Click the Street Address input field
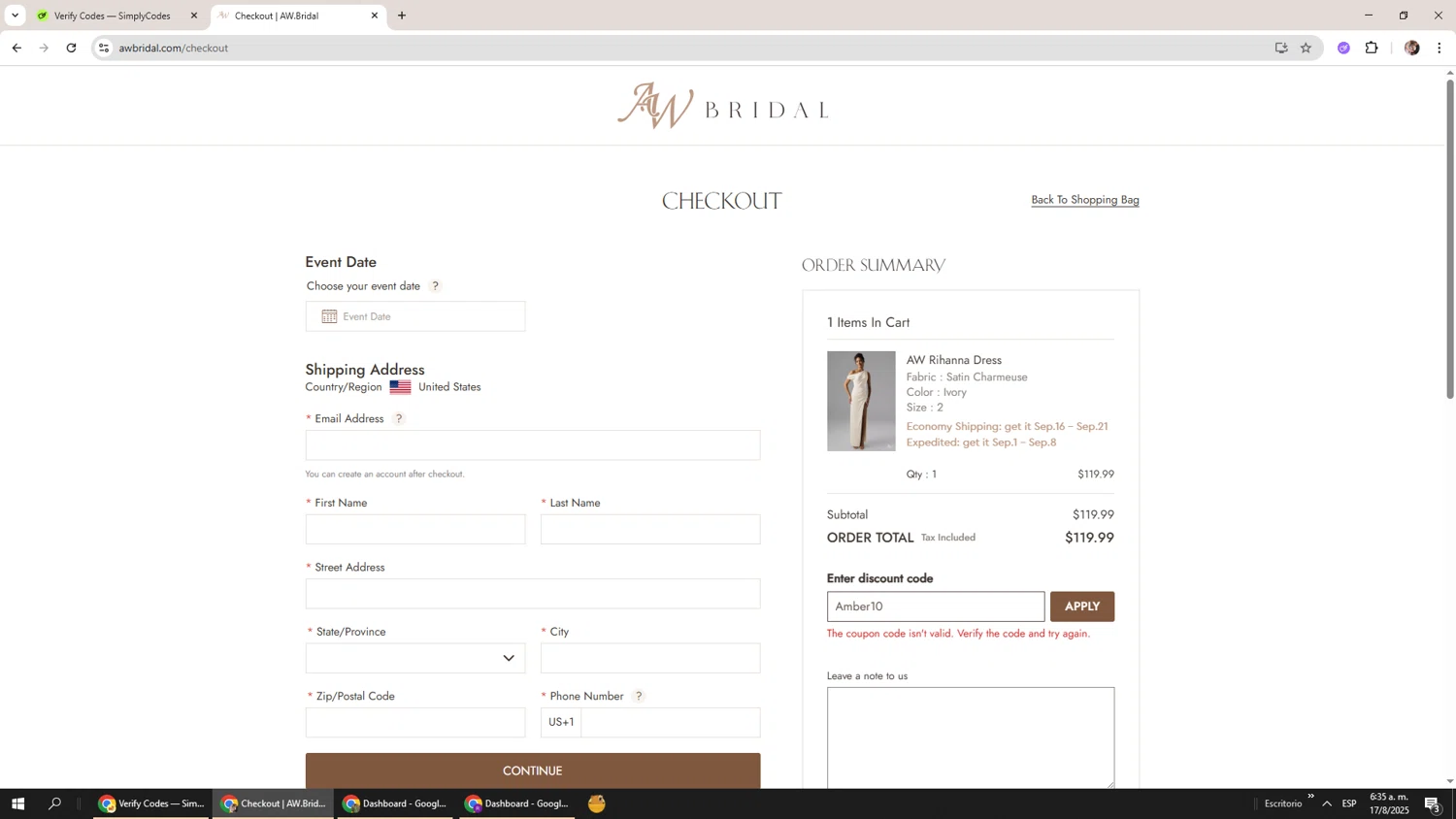 533,594
